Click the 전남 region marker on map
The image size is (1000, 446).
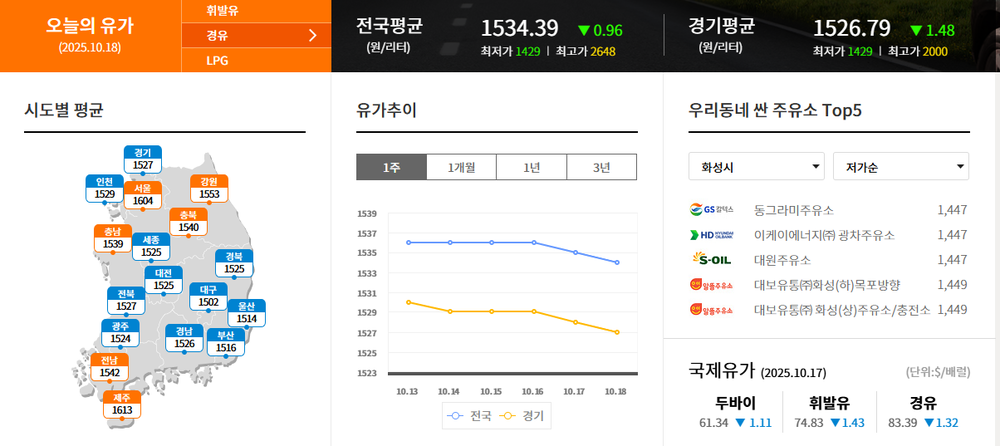tap(110, 367)
